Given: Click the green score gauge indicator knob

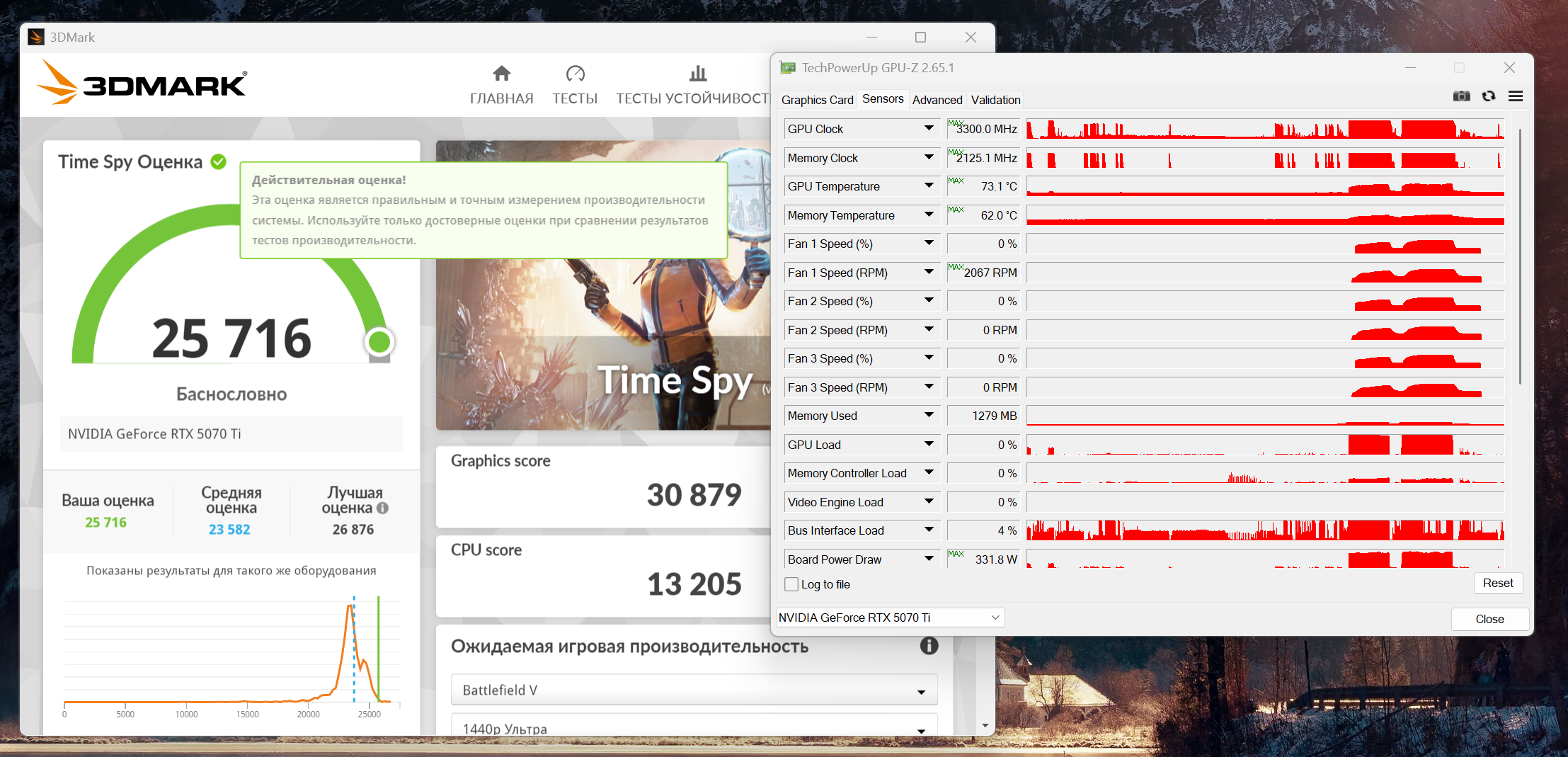Looking at the screenshot, I should coord(379,342).
